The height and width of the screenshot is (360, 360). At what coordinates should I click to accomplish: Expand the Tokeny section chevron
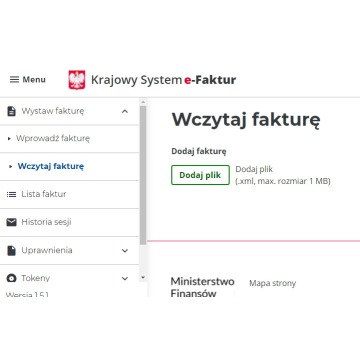[x=125, y=278]
